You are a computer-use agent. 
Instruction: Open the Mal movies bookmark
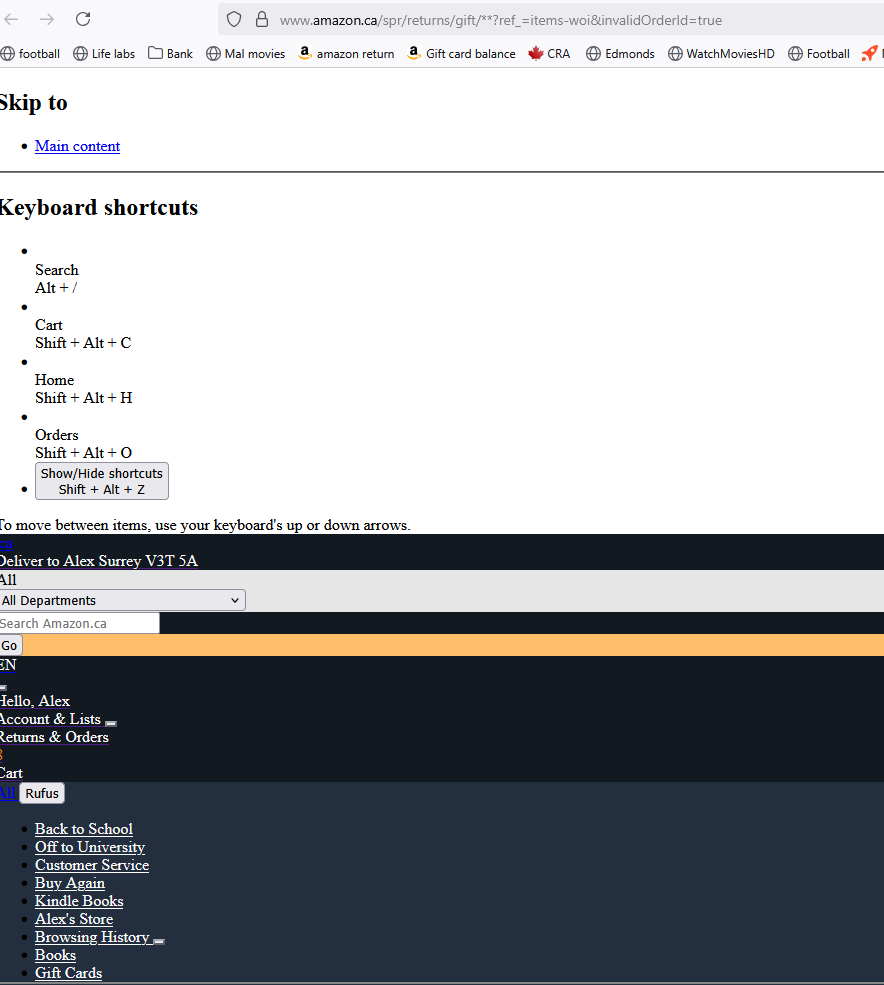pos(246,54)
